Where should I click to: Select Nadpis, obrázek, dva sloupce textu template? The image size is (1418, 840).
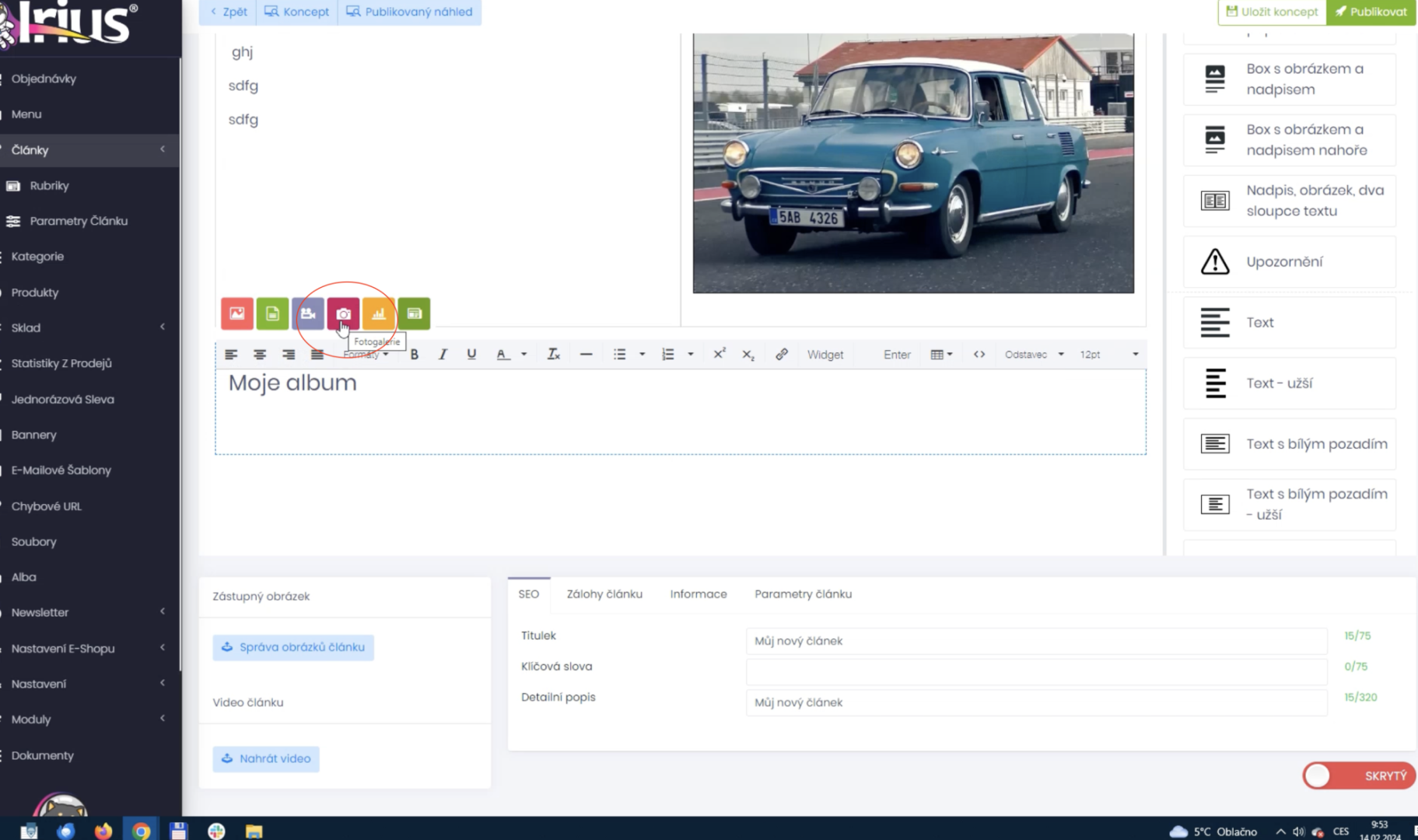coord(1290,201)
